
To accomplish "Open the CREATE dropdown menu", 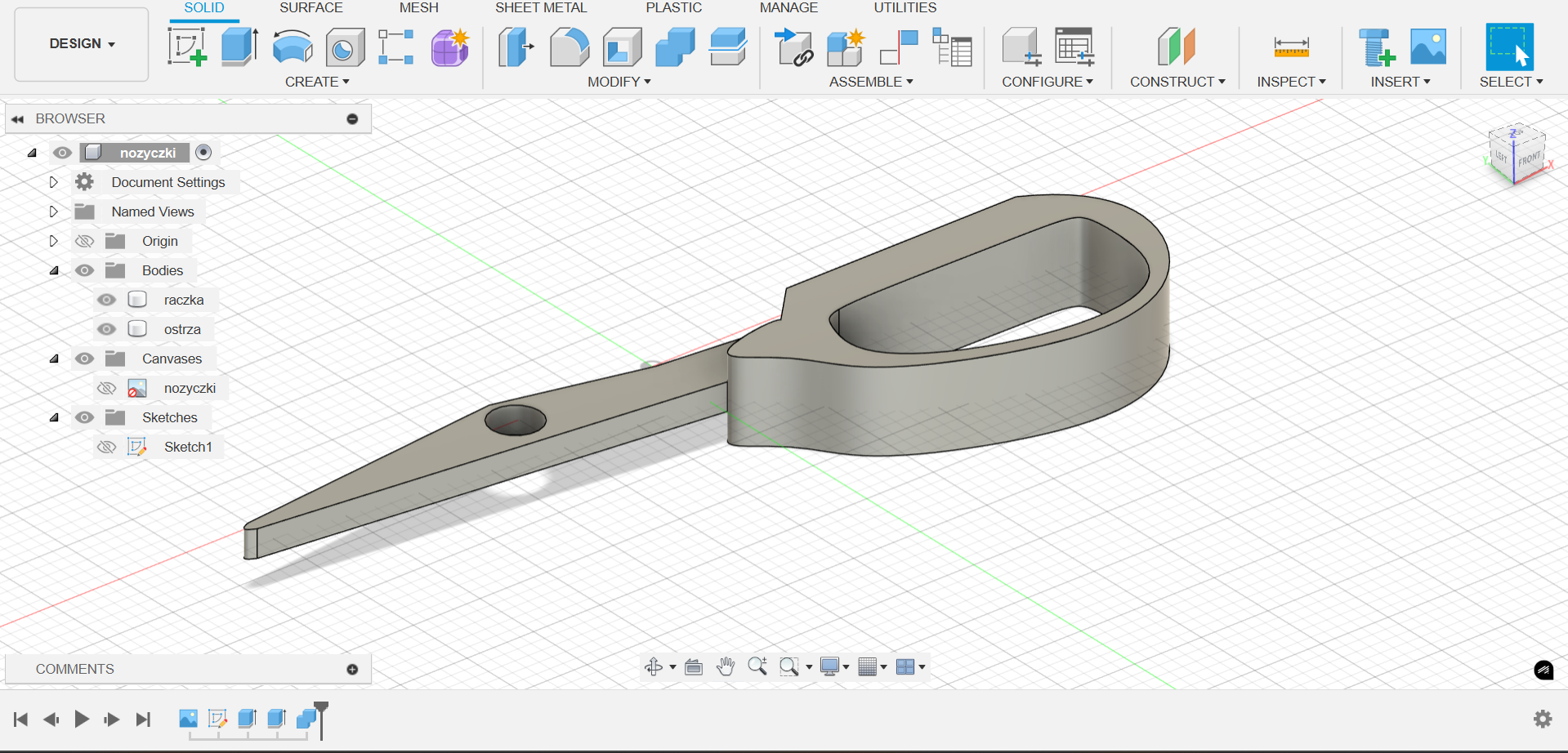I will pyautogui.click(x=317, y=82).
